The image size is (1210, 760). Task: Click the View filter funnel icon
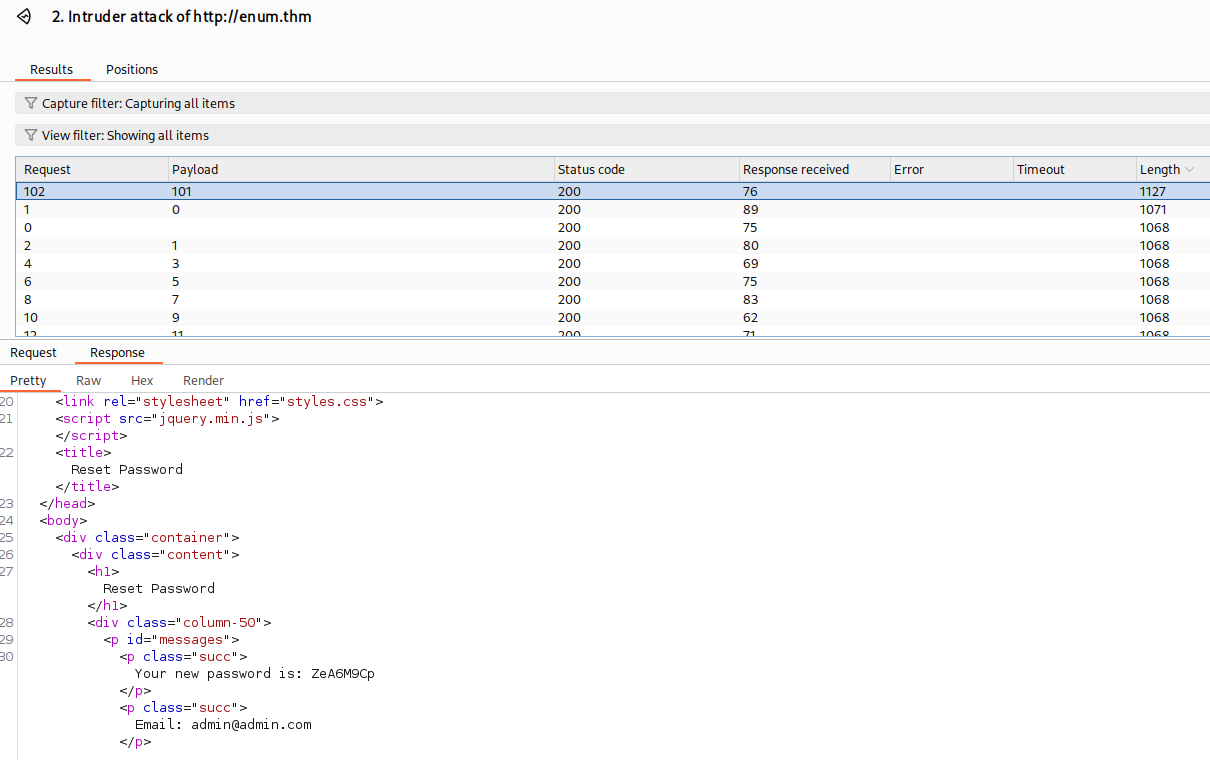(30, 135)
